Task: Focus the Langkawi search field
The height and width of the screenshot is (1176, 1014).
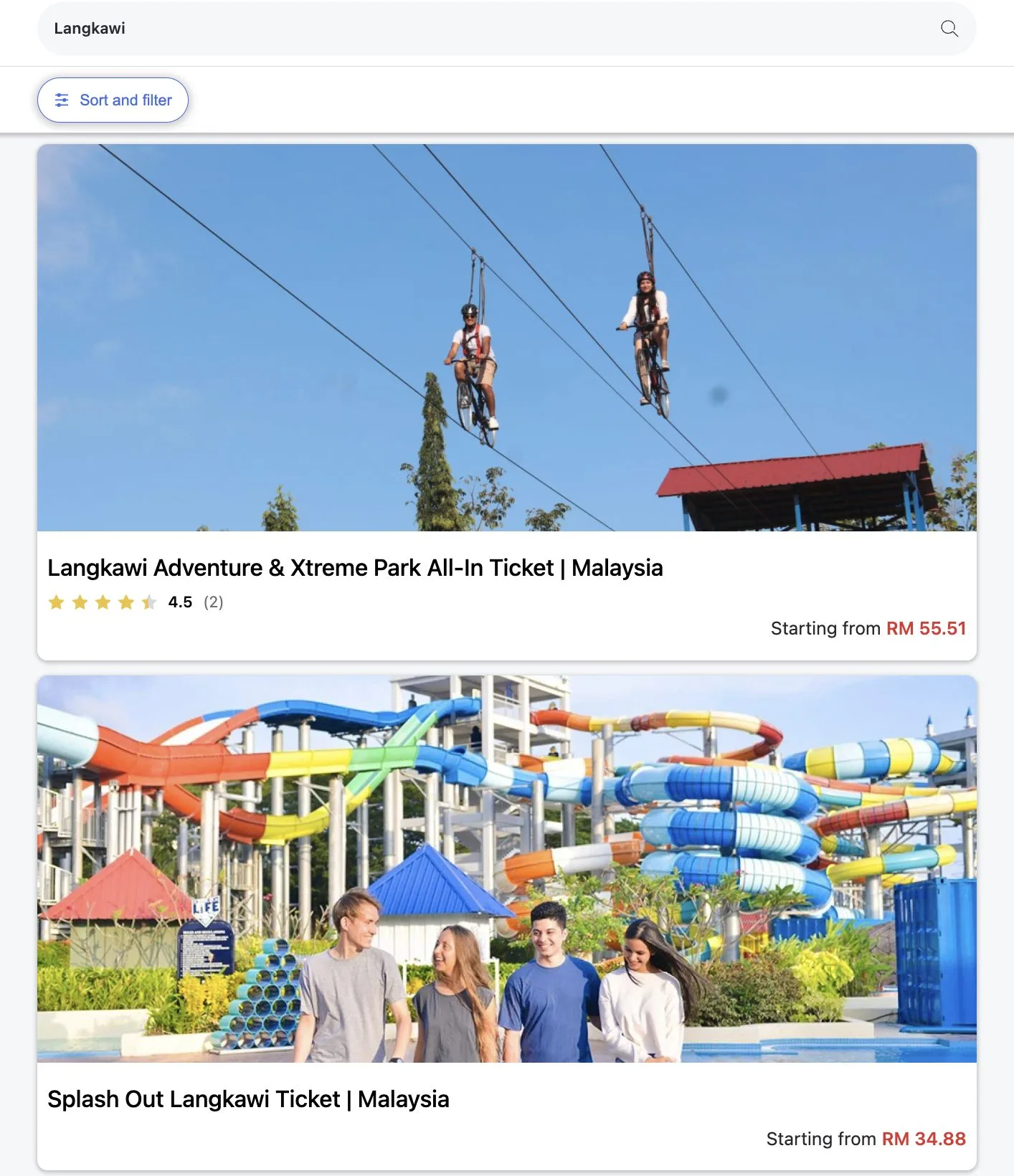Action: [506, 29]
